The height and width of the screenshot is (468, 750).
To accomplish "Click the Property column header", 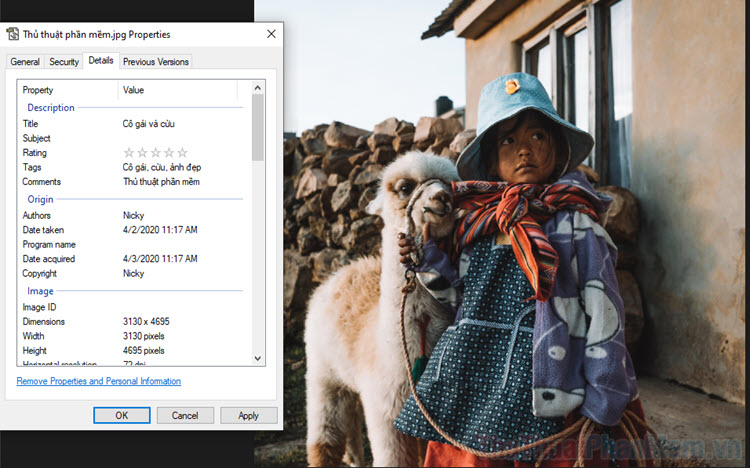I will point(38,90).
